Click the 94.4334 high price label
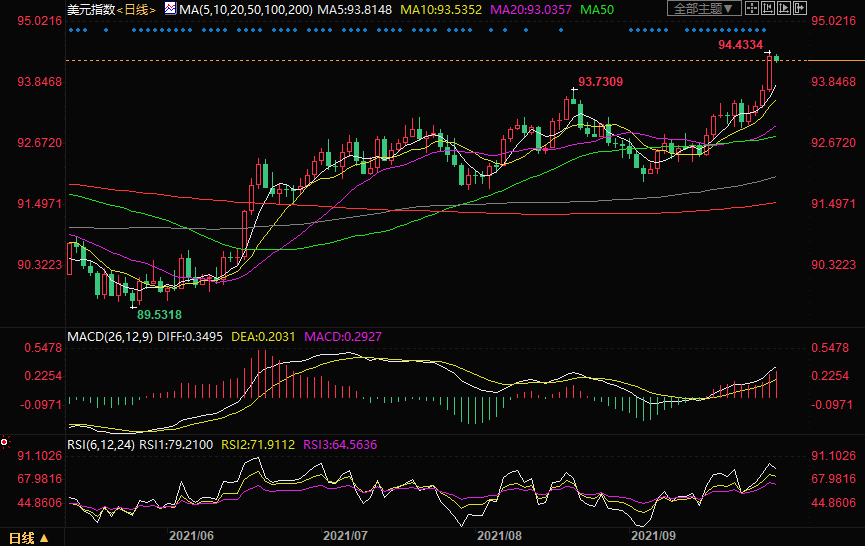 [740, 45]
